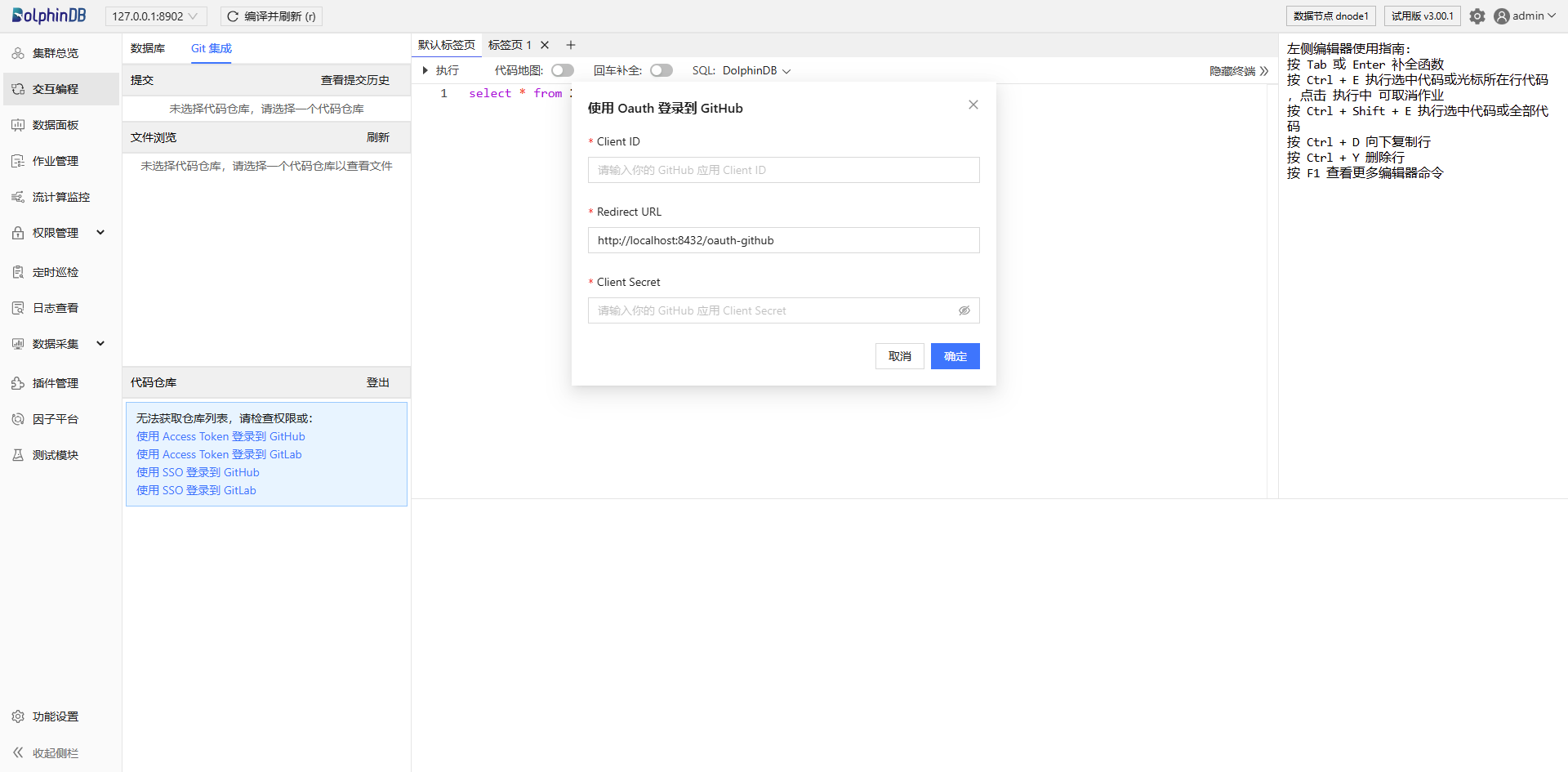The image size is (1568, 772).
Task: Open 插件管理 sidebar item
Action: [55, 383]
